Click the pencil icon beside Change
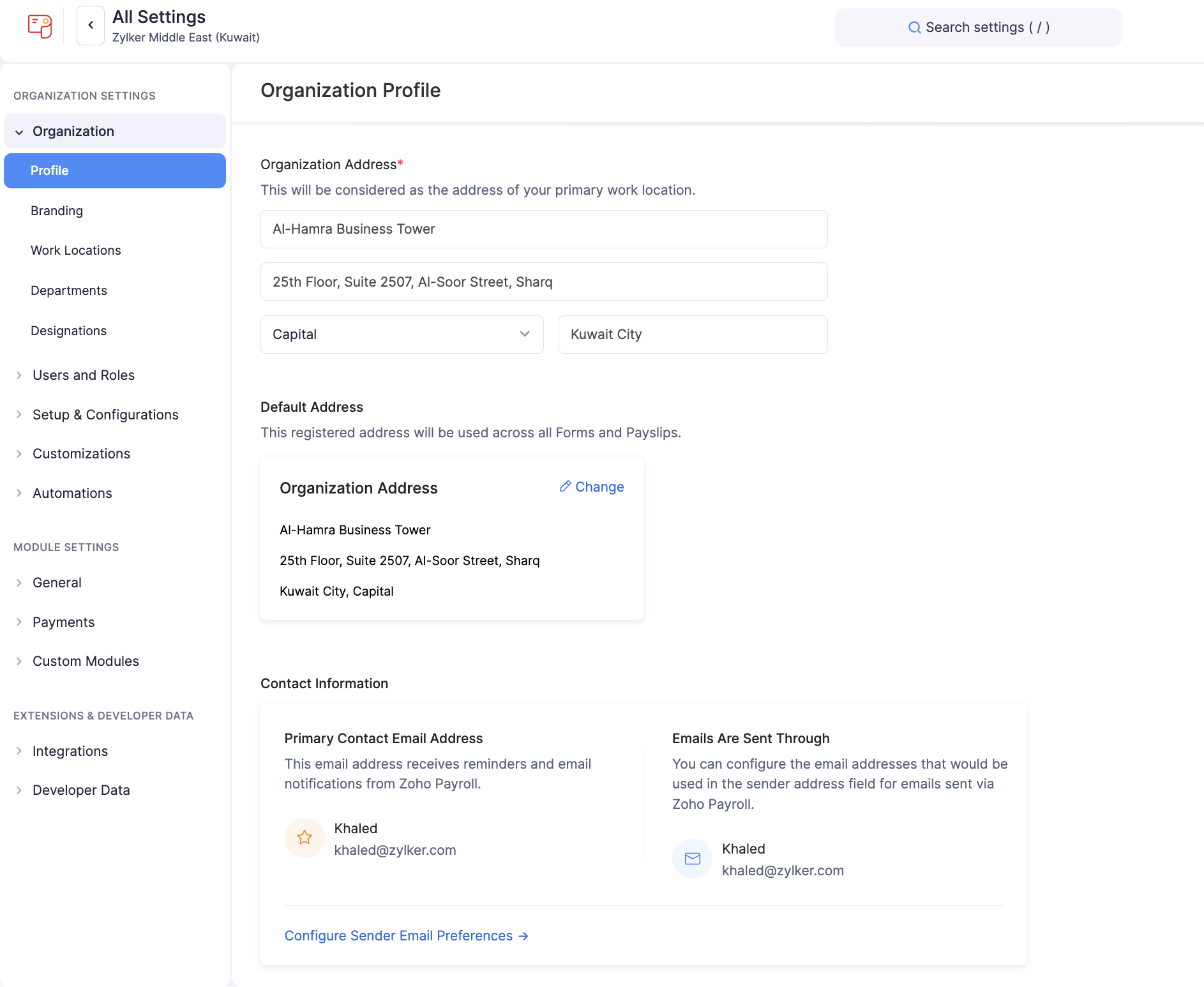 [x=565, y=486]
